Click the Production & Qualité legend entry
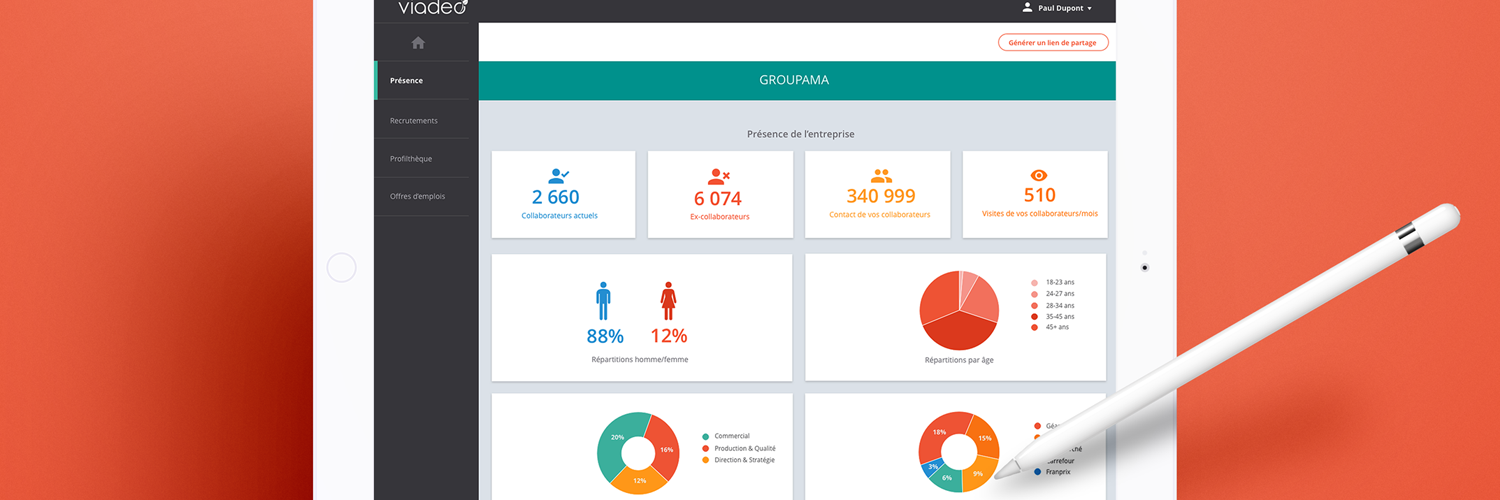Screen dimensions: 1500x500 point(739,448)
